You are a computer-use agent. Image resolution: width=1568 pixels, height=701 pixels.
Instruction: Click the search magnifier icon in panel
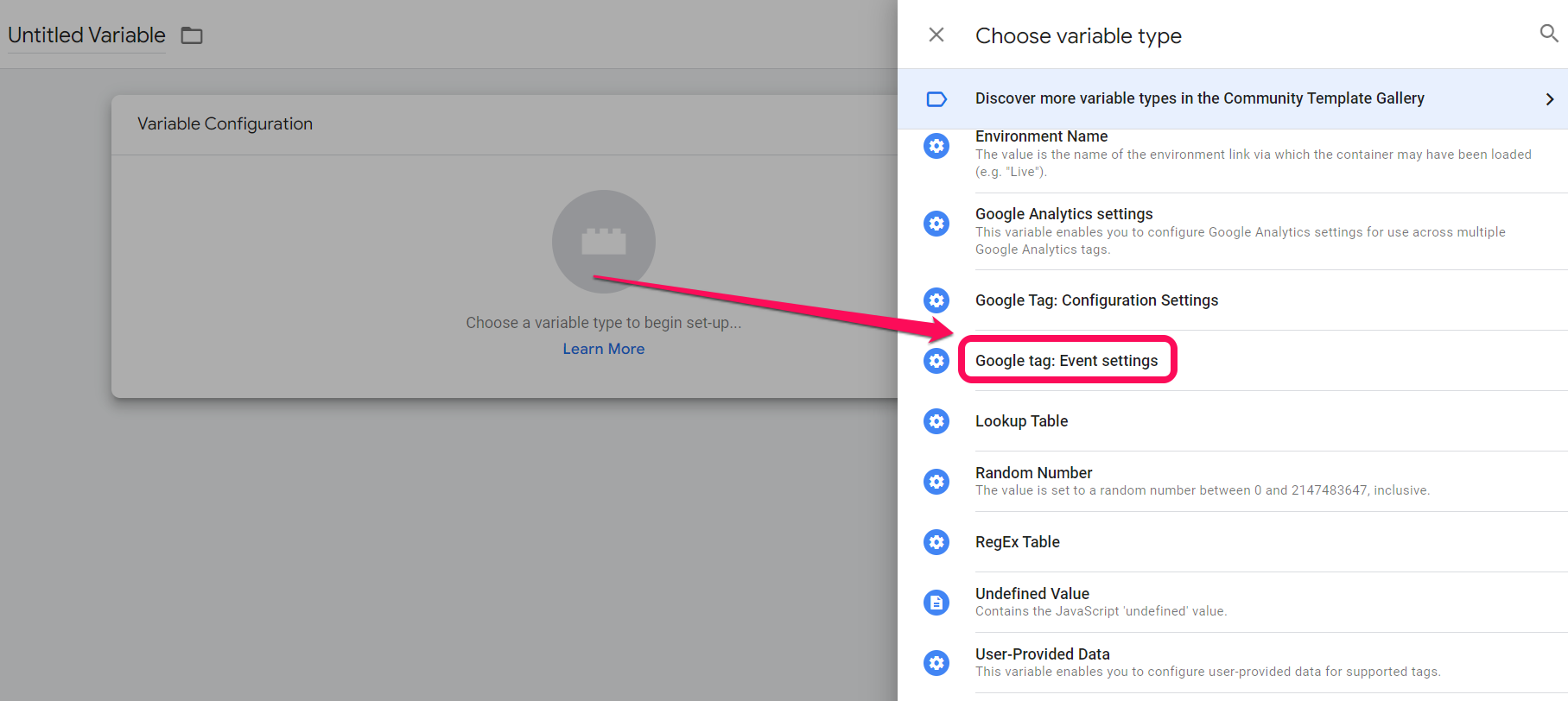click(1548, 34)
